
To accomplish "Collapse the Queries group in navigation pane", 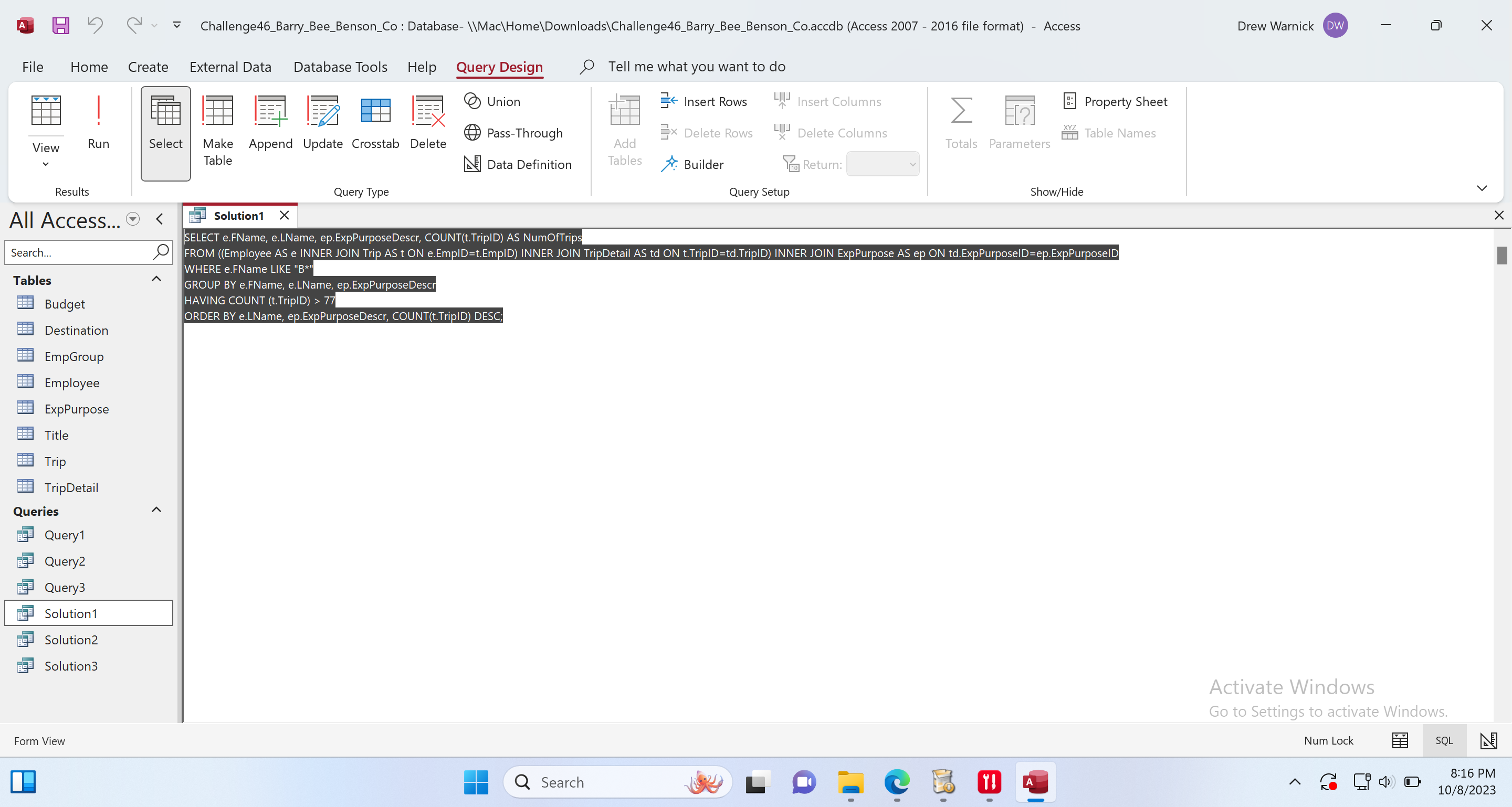I will pos(156,509).
